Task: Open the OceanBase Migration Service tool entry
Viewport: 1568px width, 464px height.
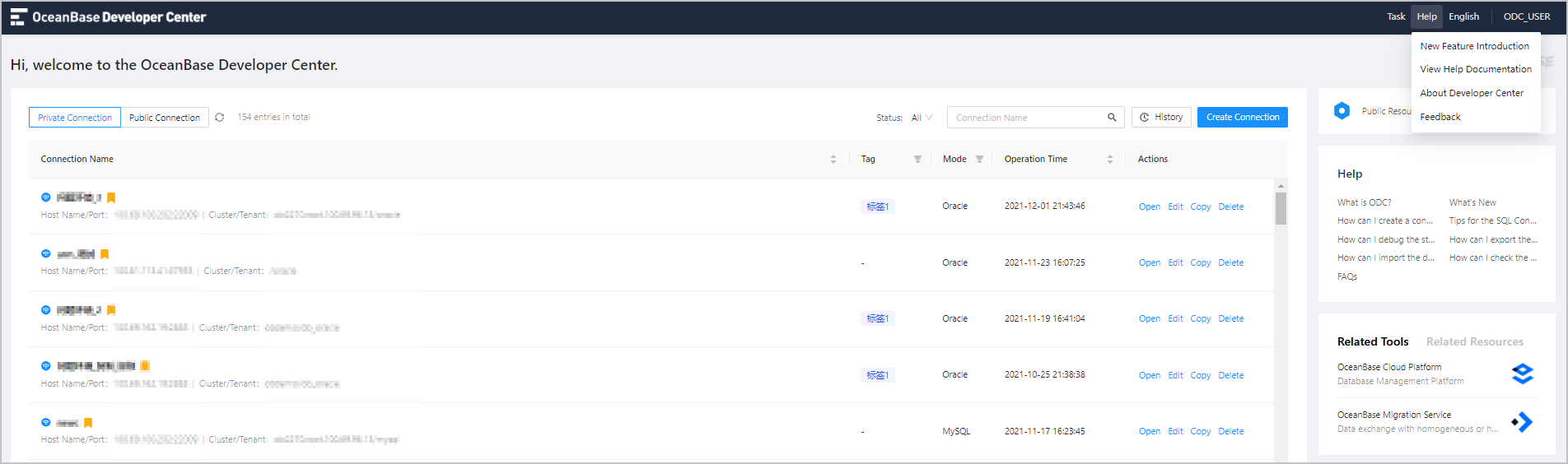Action: pos(1436,422)
